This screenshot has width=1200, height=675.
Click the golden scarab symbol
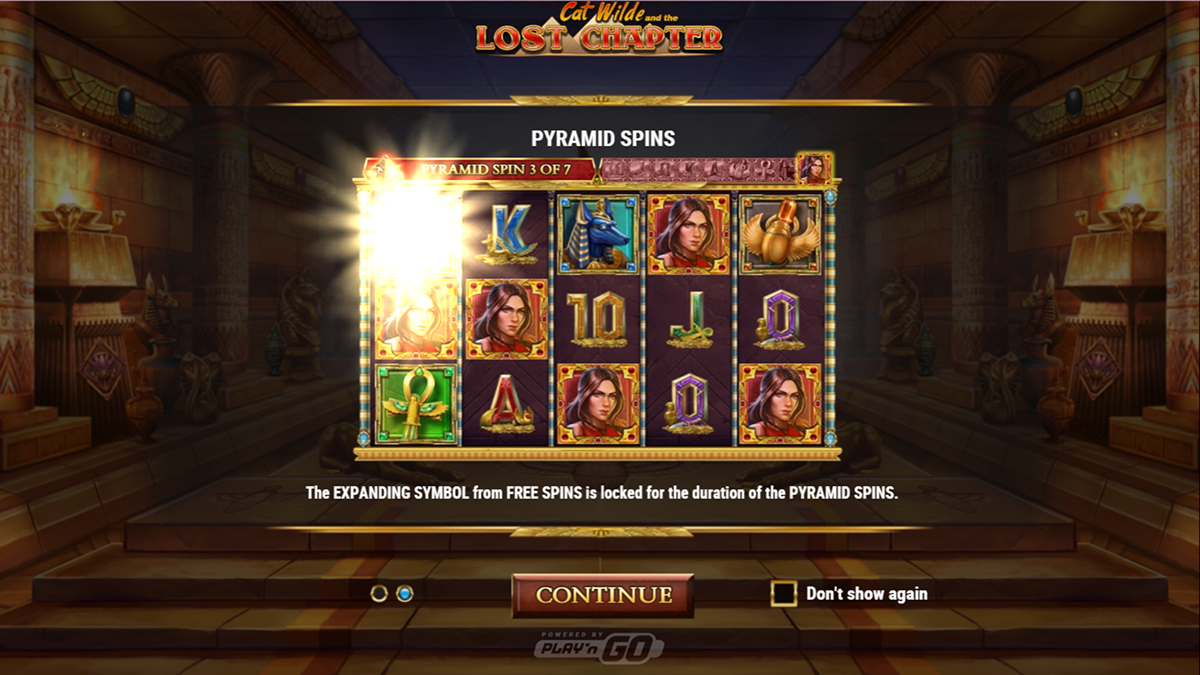point(780,234)
